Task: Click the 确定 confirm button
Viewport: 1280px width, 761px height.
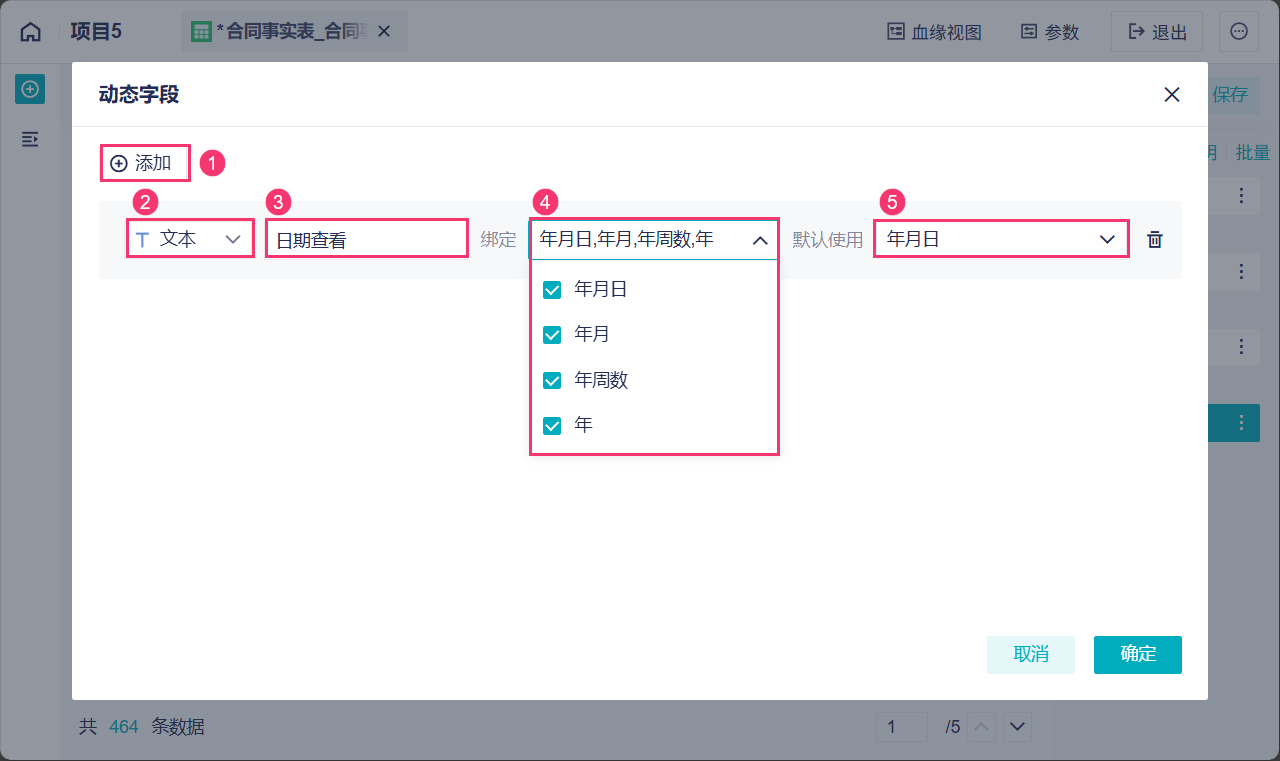Action: (x=1137, y=654)
